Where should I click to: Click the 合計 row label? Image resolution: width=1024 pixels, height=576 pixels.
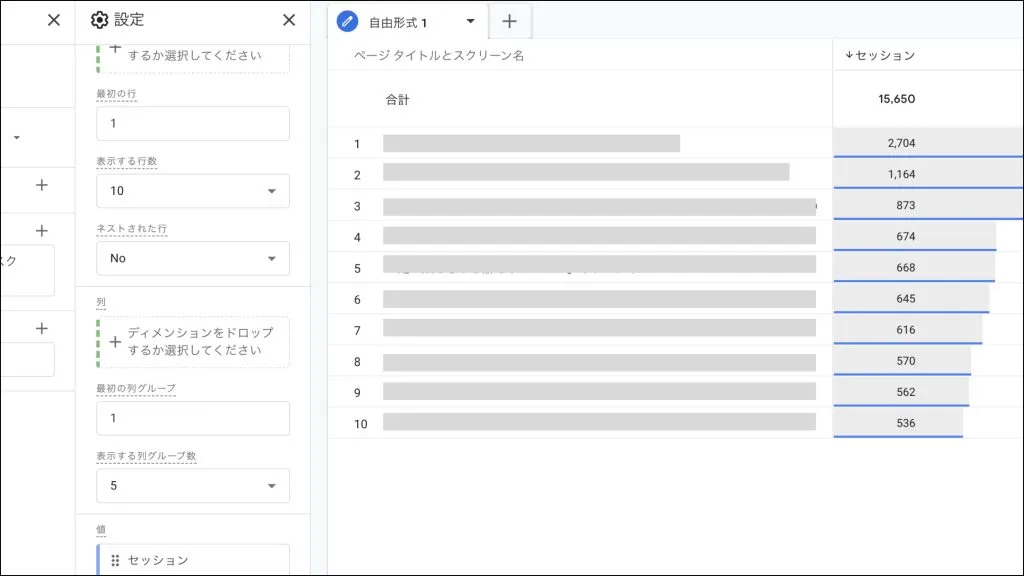coord(397,100)
